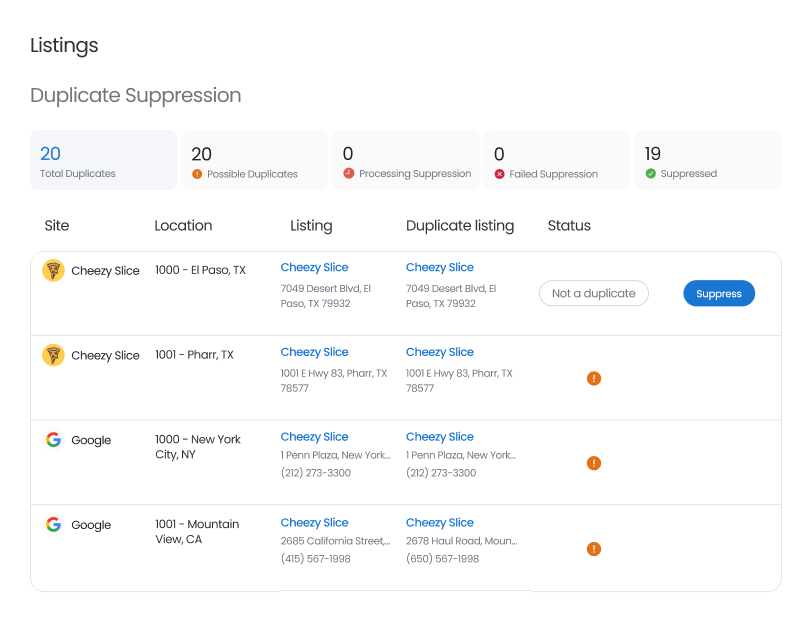This screenshot has width=812, height=623.
Task: Click the warning status icon on Mountain View row
Action: click(x=594, y=549)
